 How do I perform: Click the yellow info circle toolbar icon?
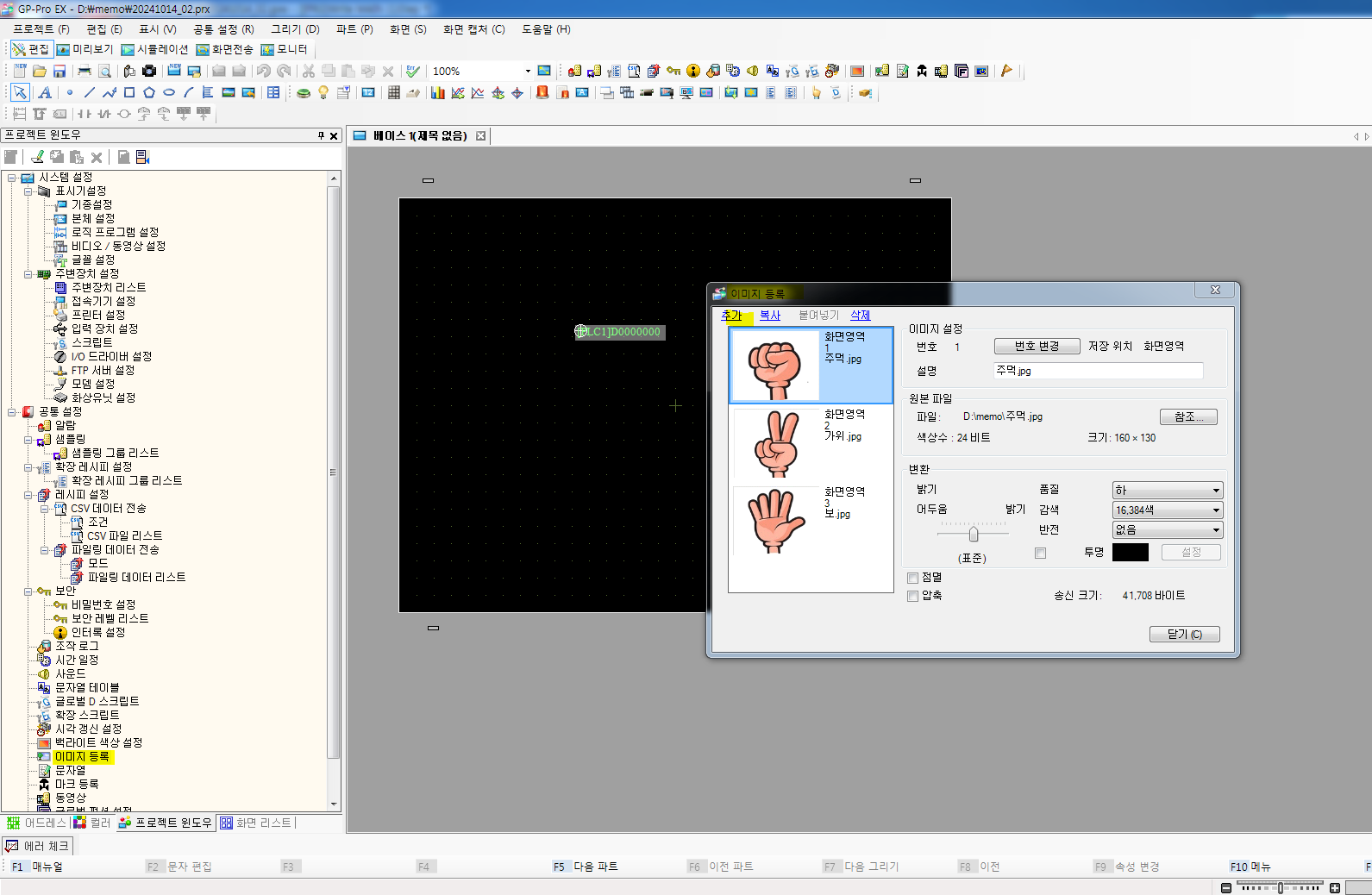coord(693,71)
